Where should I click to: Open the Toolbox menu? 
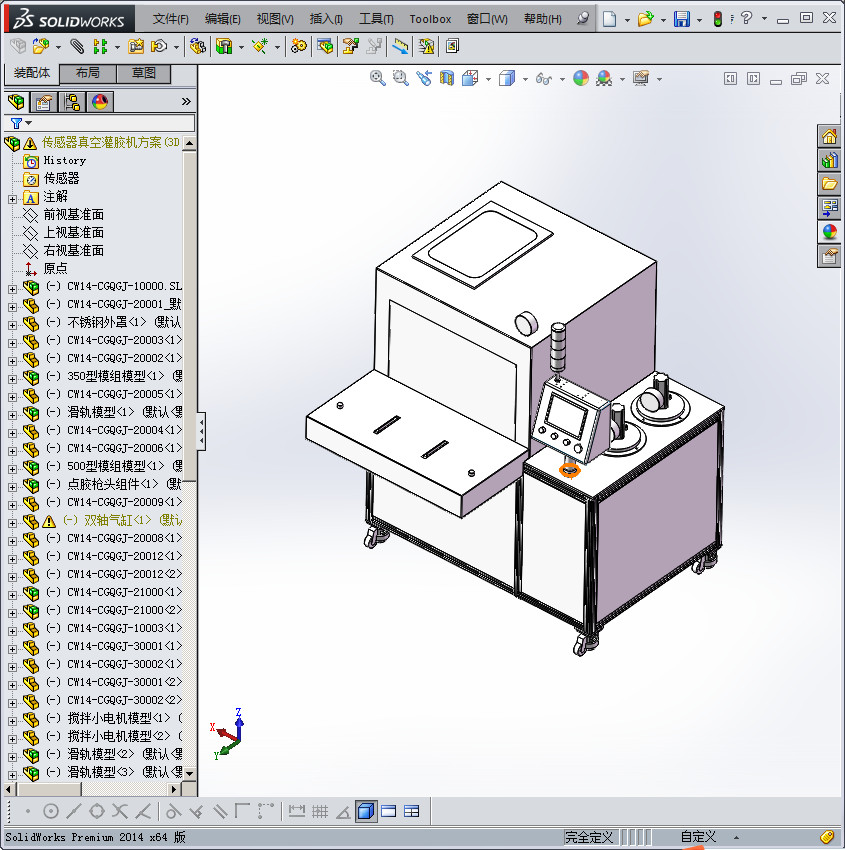(x=430, y=19)
